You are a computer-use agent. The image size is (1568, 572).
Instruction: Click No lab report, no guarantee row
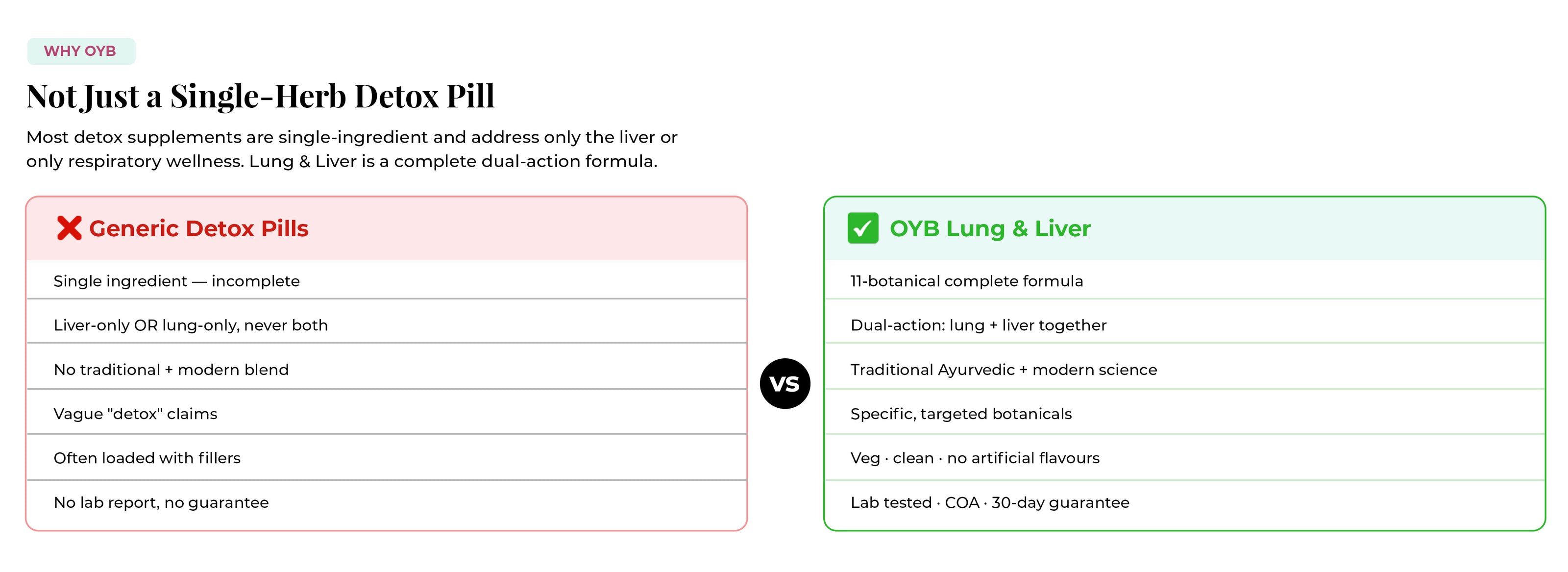[387, 502]
